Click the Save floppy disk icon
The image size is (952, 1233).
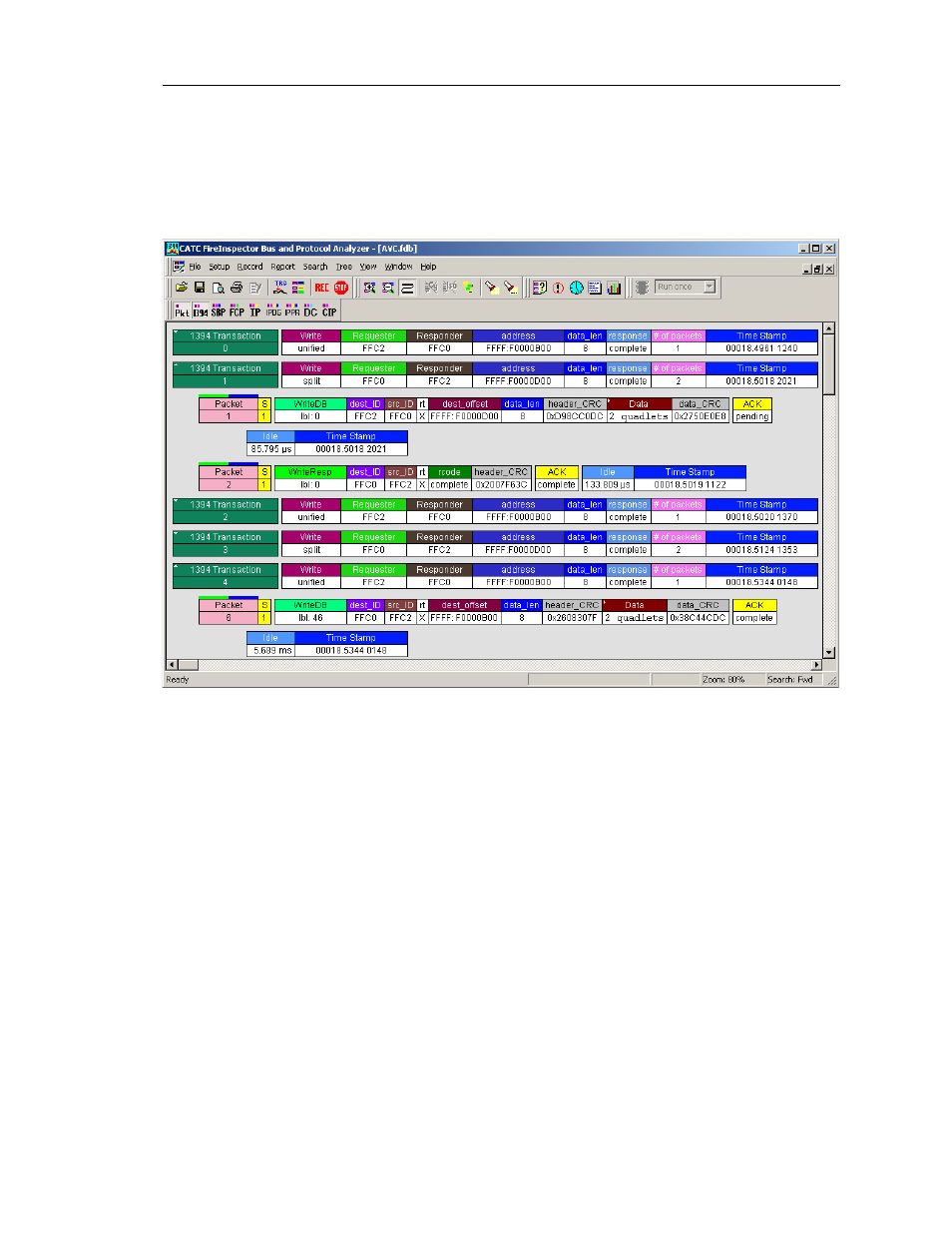click(200, 288)
